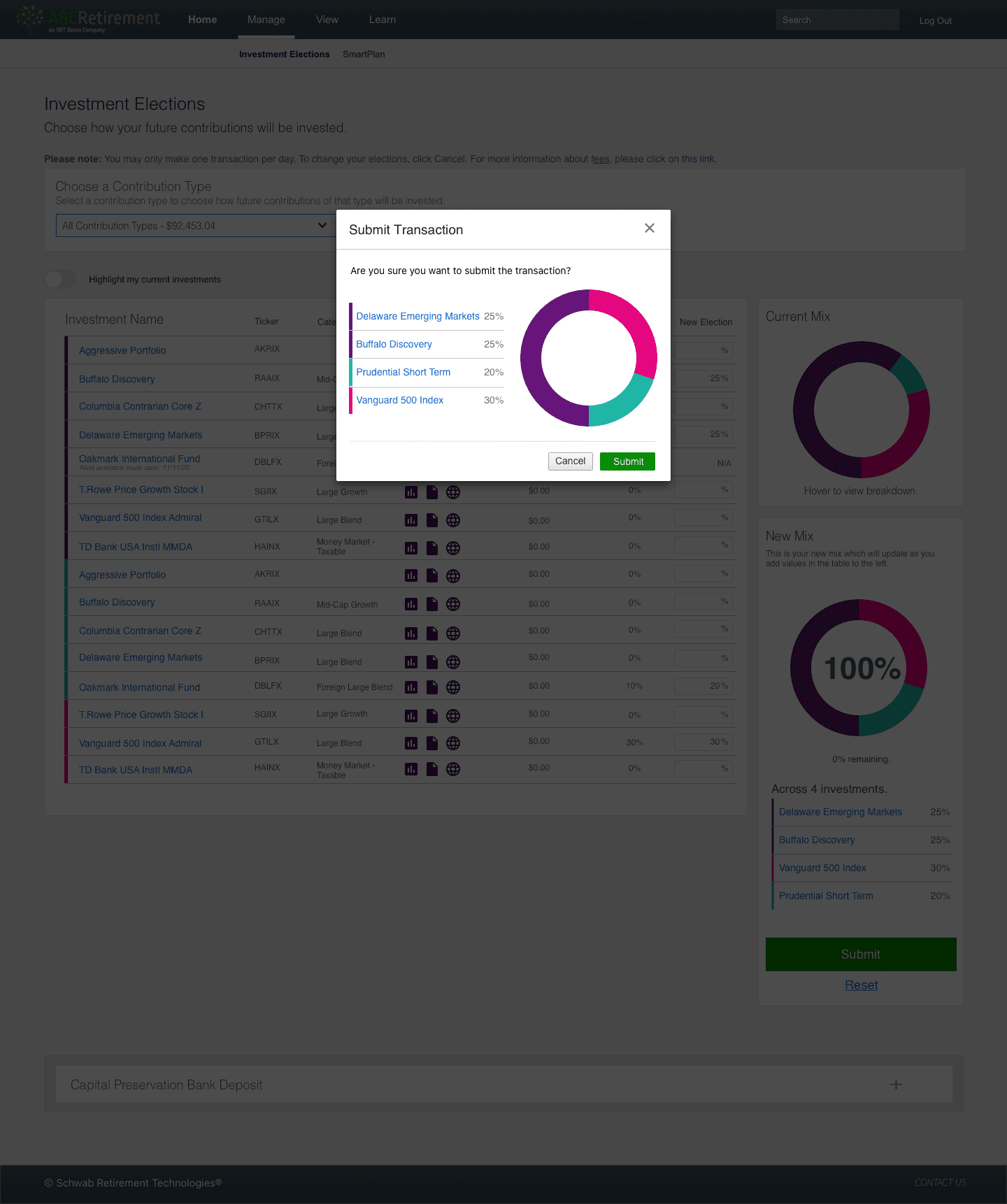1007x1204 pixels.
Task: Open Delaware Emerging Markets link in dialog
Action: click(417, 316)
